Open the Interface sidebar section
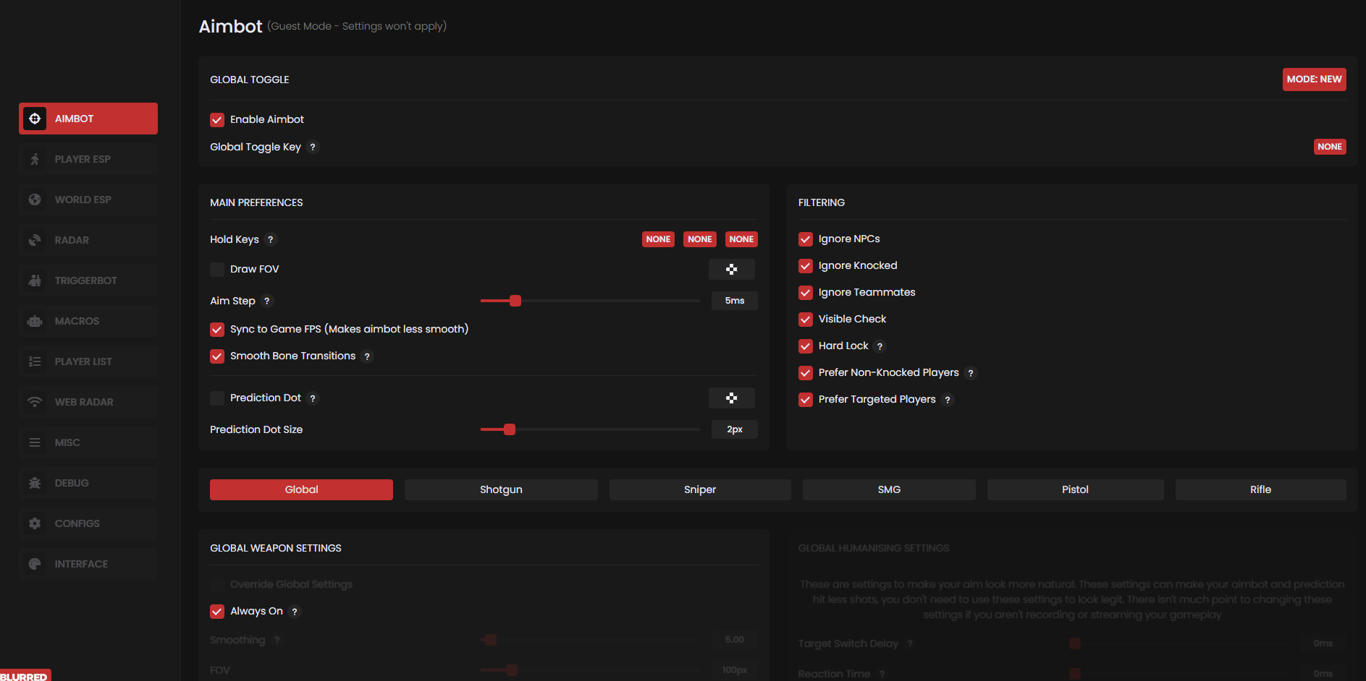 click(x=88, y=564)
